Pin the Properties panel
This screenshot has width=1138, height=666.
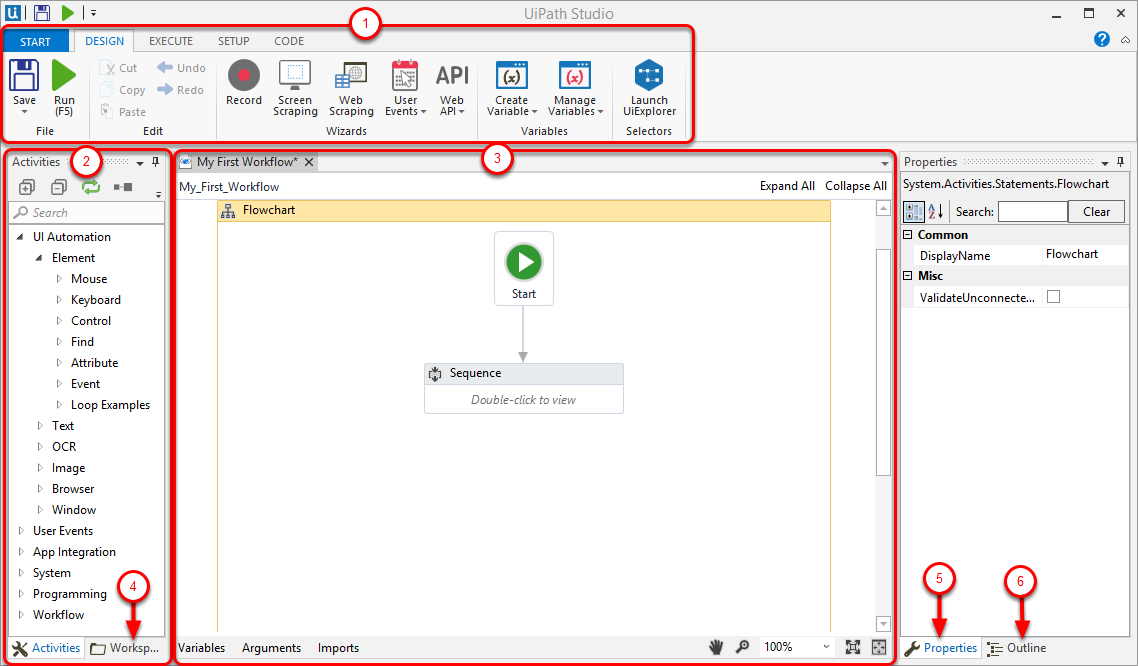pos(1121,162)
